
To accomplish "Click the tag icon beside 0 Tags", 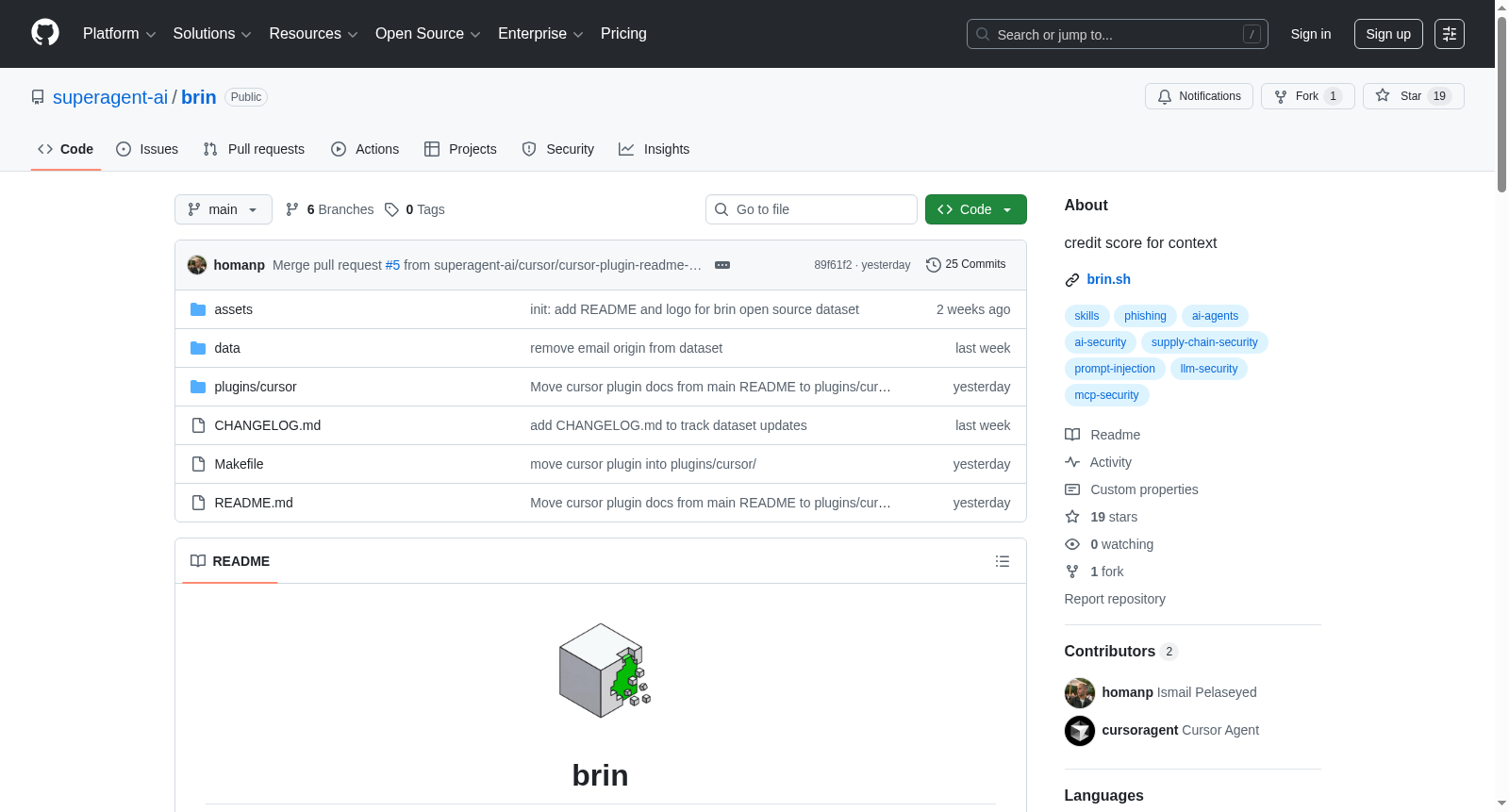I will (392, 209).
